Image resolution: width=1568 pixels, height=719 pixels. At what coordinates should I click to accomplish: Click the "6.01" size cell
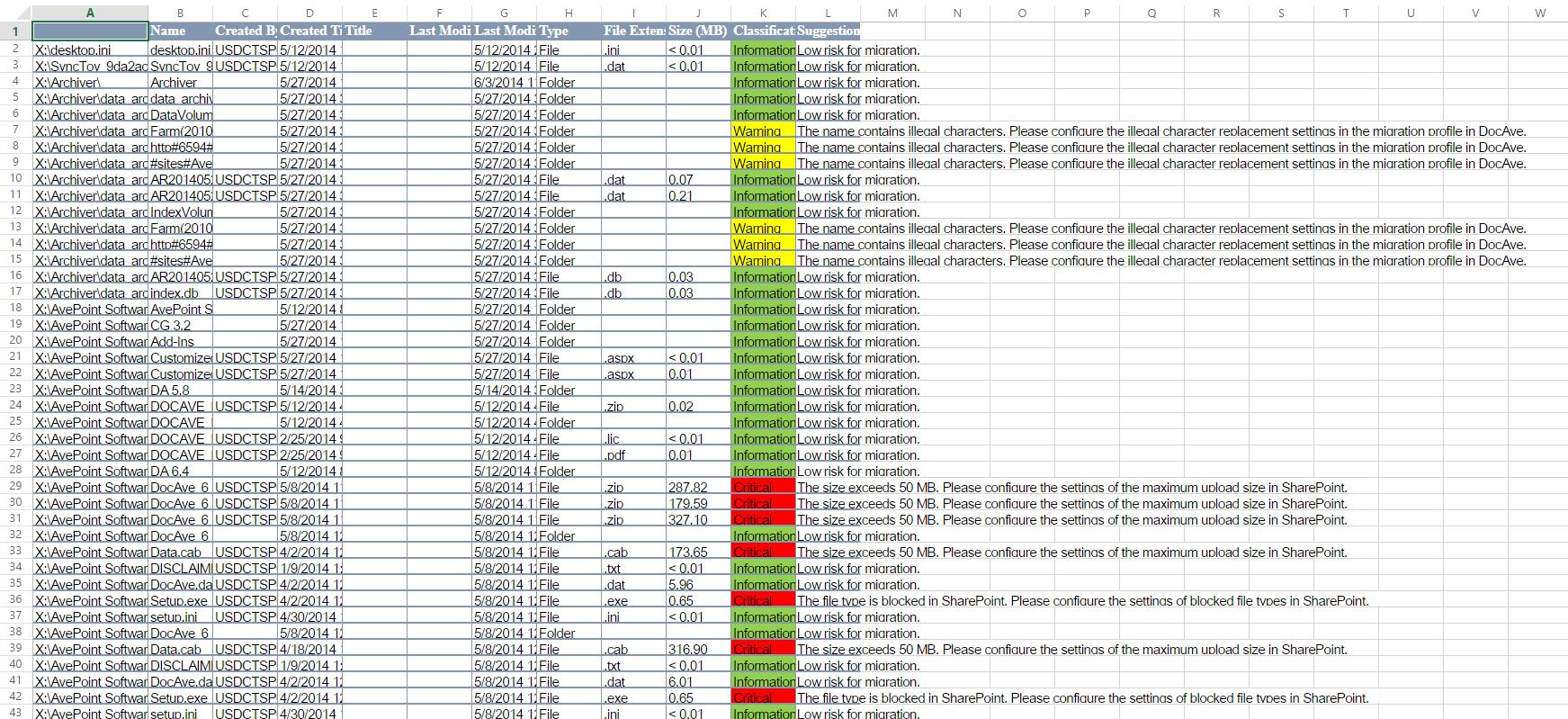tap(699, 681)
